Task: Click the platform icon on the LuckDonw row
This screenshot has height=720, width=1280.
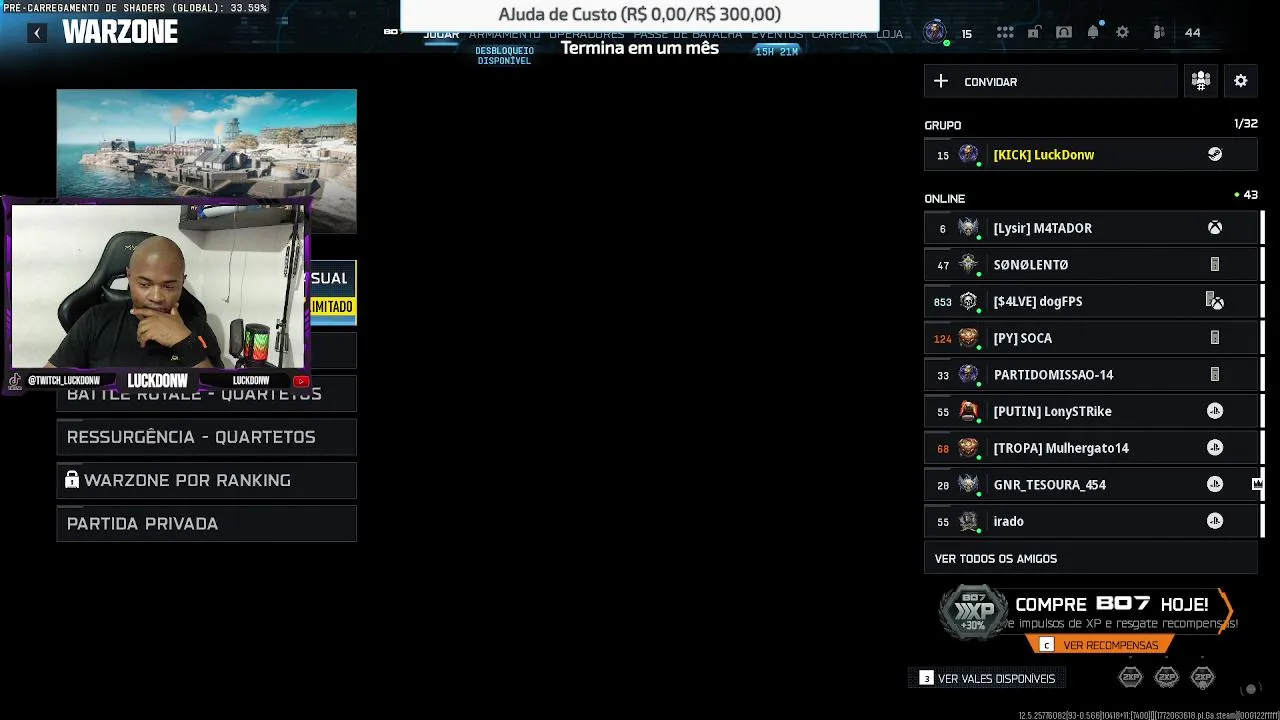Action: pyautogui.click(x=1215, y=155)
